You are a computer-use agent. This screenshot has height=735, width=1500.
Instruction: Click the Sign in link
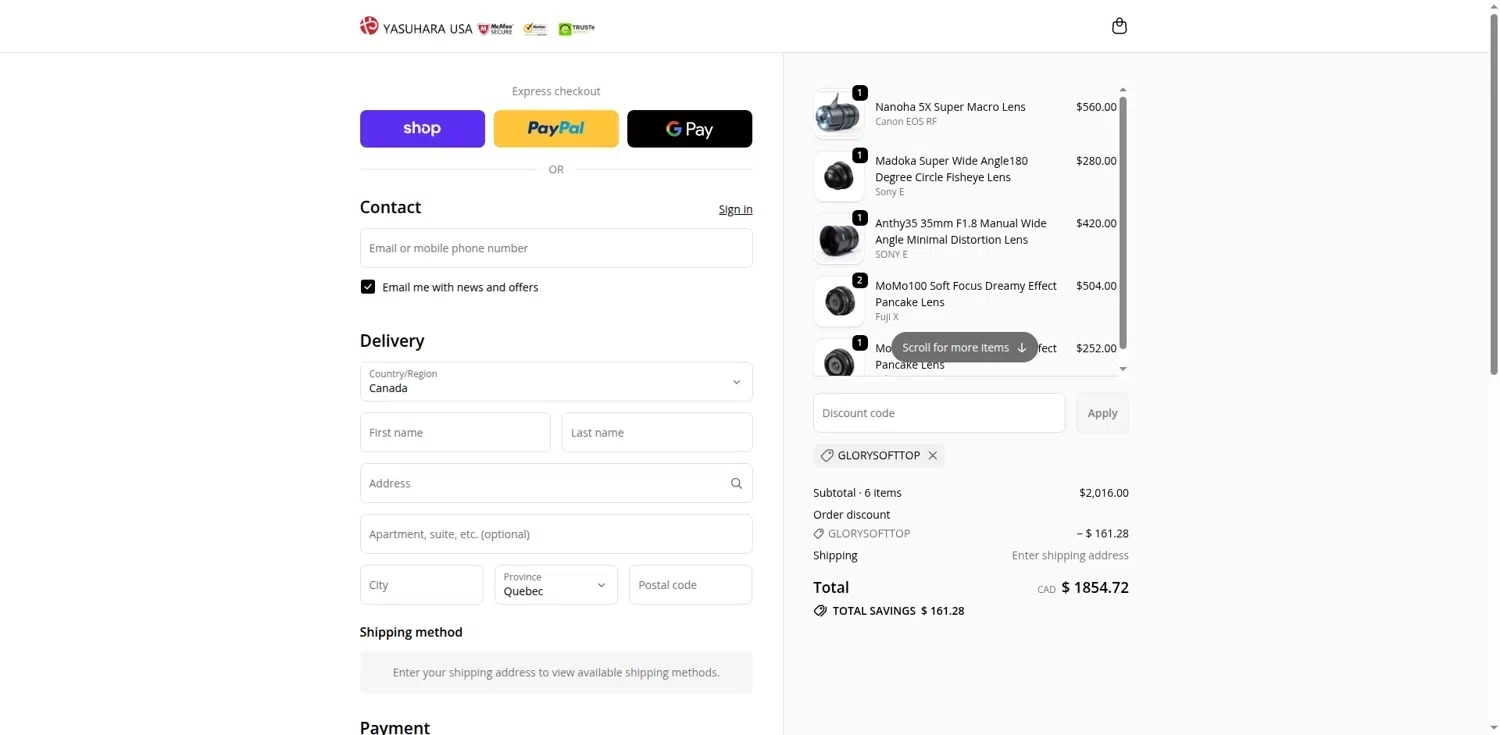pos(735,210)
